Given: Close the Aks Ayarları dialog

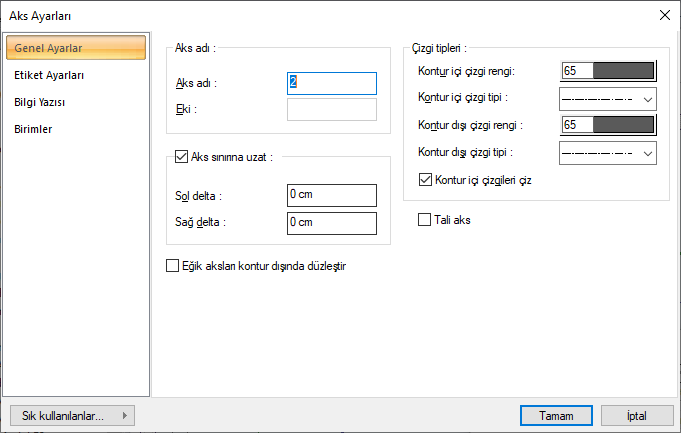Looking at the screenshot, I should (664, 15).
